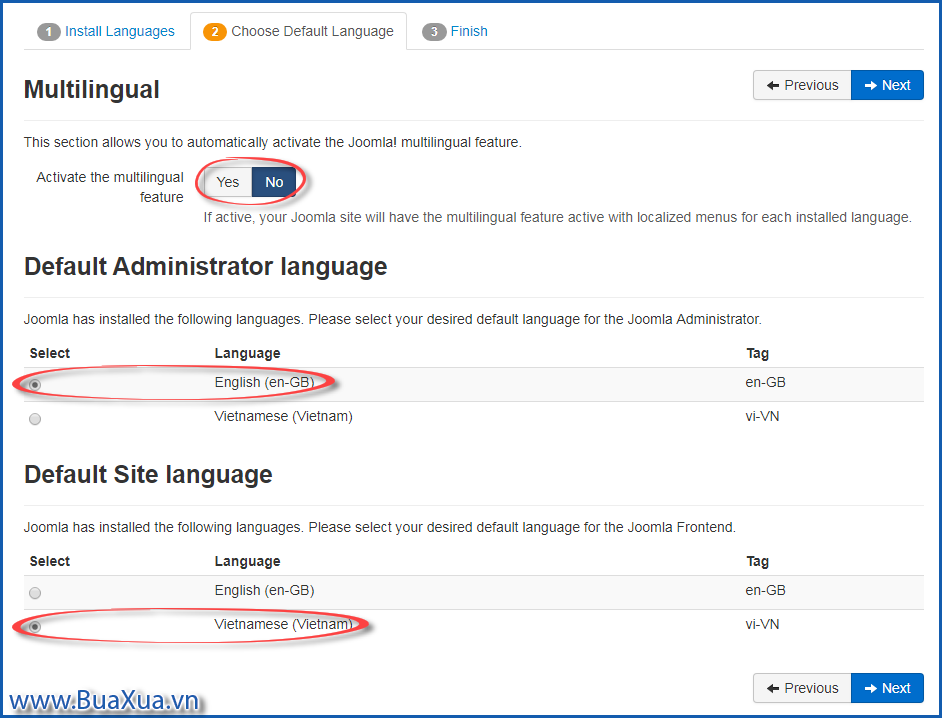942x718 pixels.
Task: Click the vi-VN tag in Administrator table
Action: click(762, 416)
